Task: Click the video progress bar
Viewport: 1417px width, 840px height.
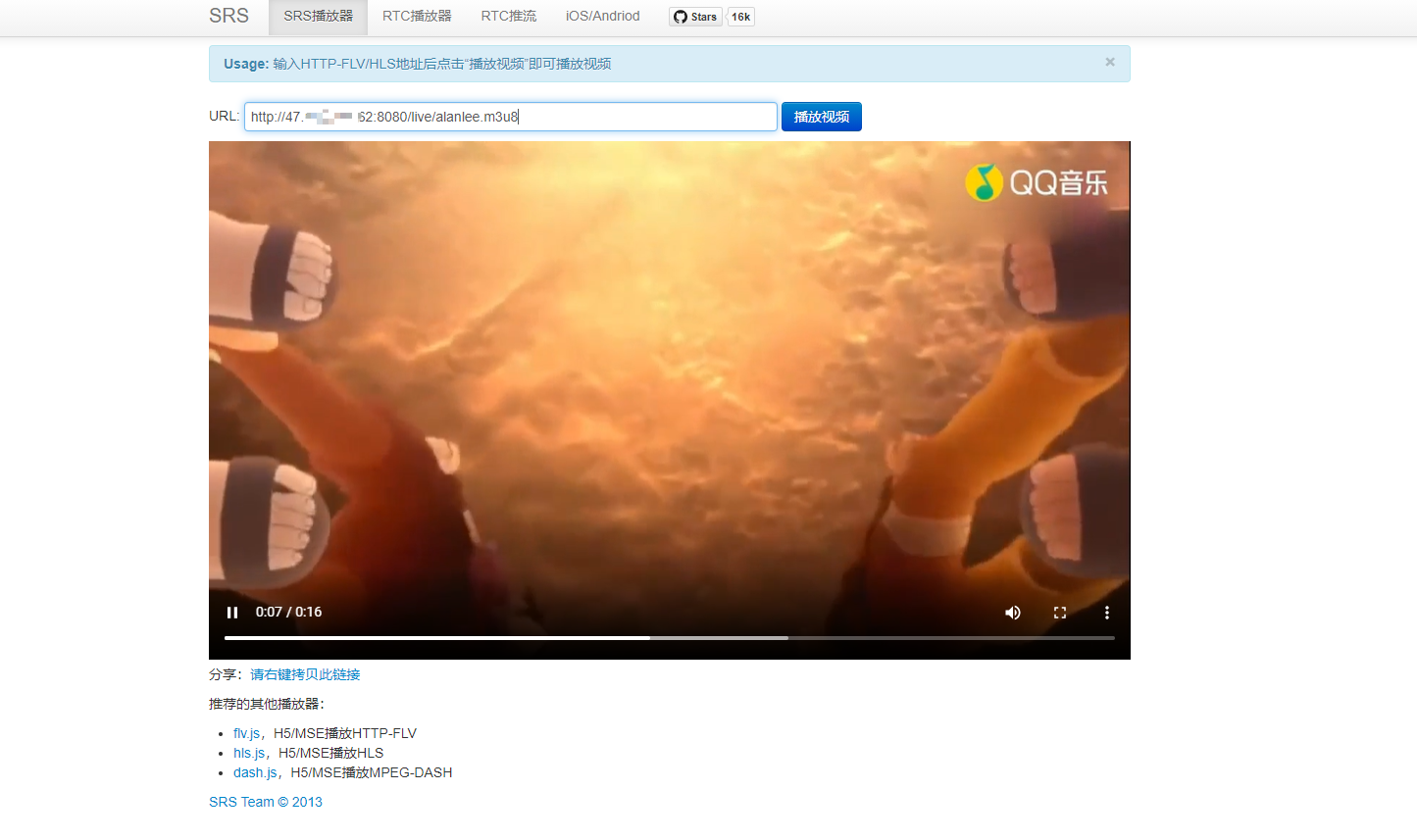Action: pos(670,638)
